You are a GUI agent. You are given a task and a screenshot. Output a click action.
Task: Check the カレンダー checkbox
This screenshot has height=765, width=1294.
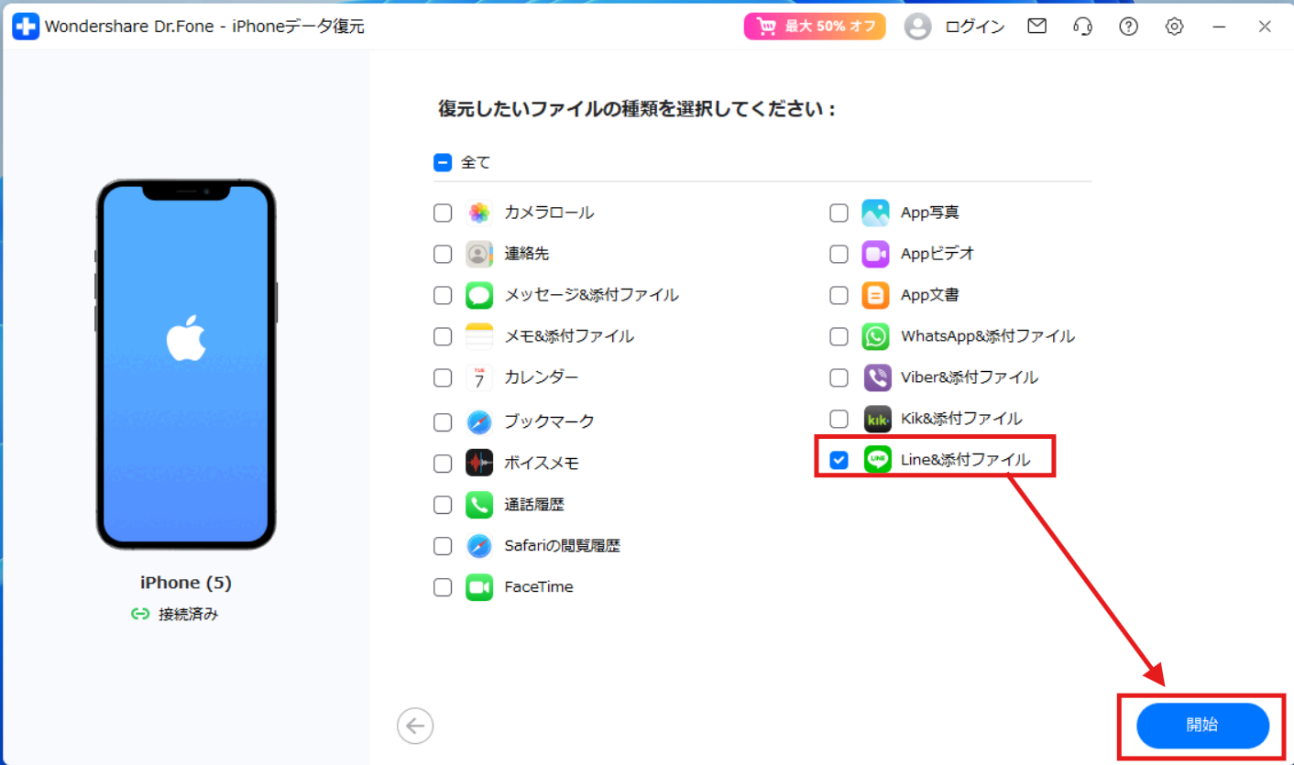click(x=442, y=378)
